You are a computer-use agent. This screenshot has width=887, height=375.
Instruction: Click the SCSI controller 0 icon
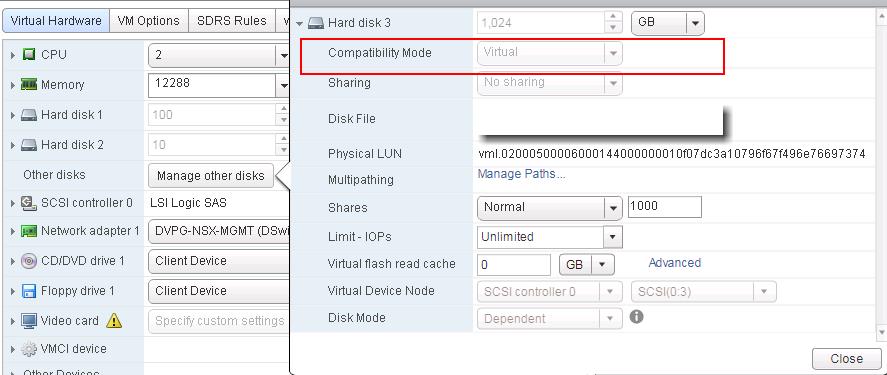pos(29,203)
